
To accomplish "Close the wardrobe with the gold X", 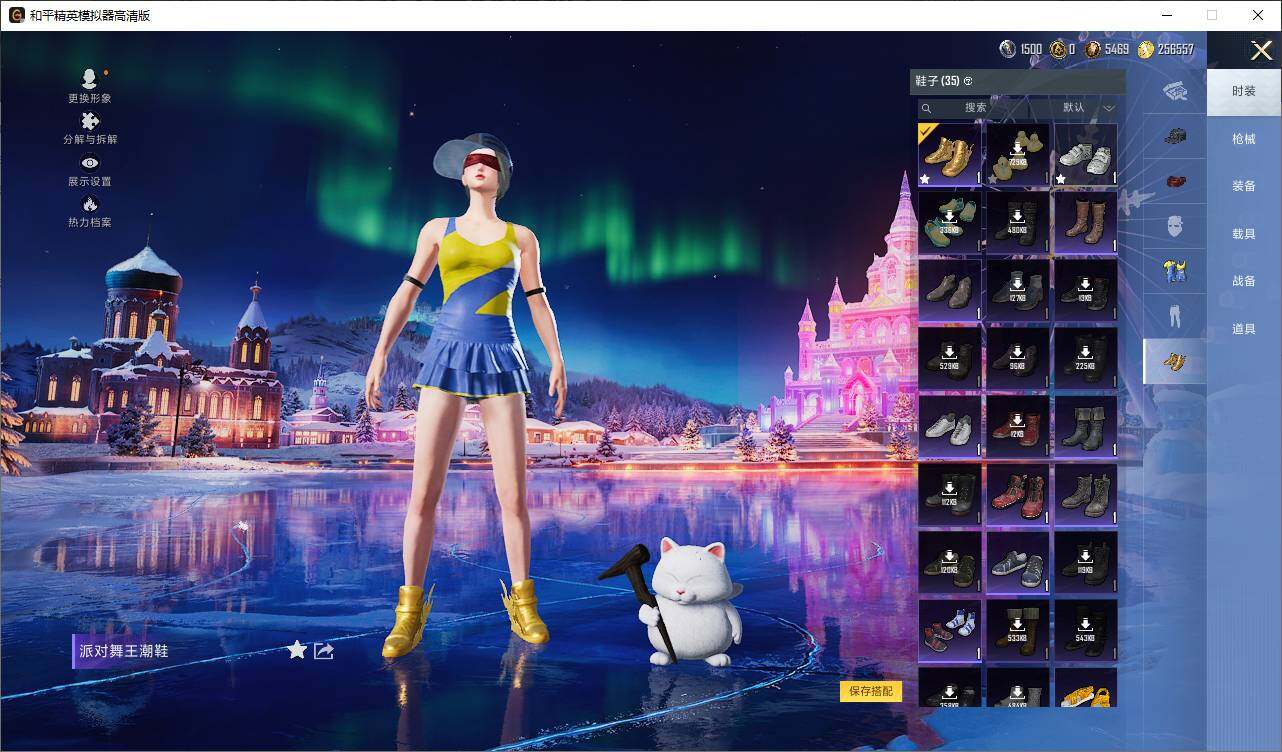I will pyautogui.click(x=1262, y=50).
